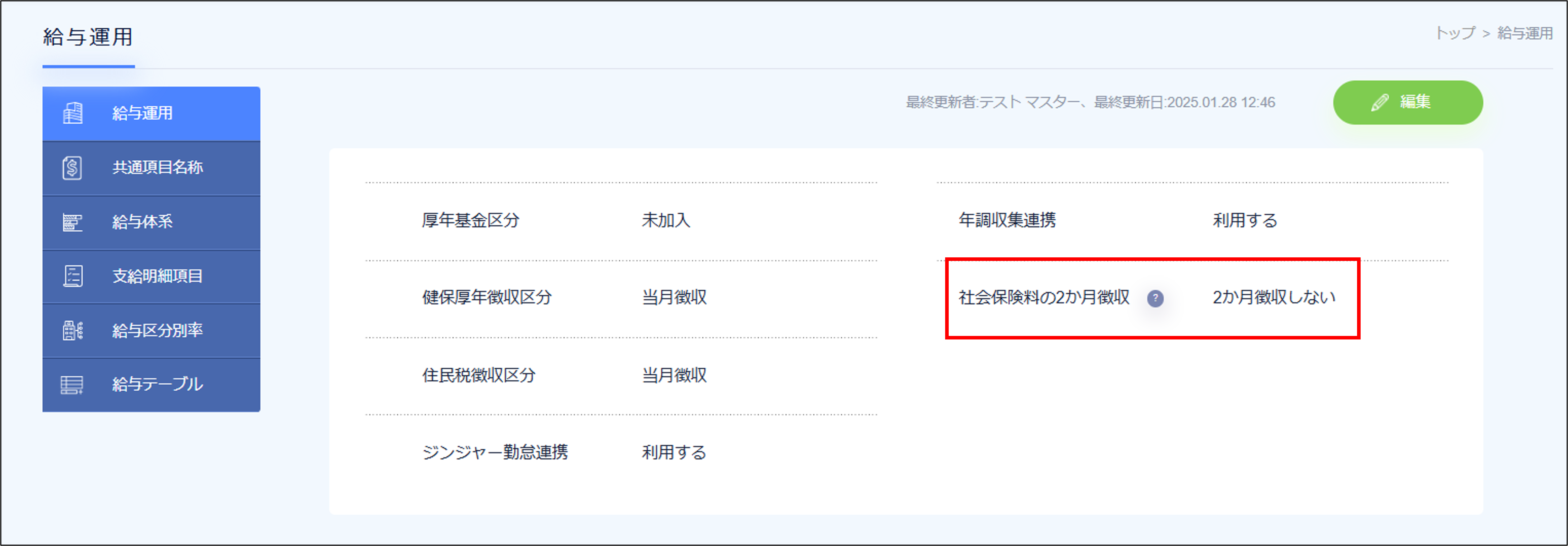Go to 共通項目名称 in the sidebar
Screen dimensions: 1568x546
point(151,168)
